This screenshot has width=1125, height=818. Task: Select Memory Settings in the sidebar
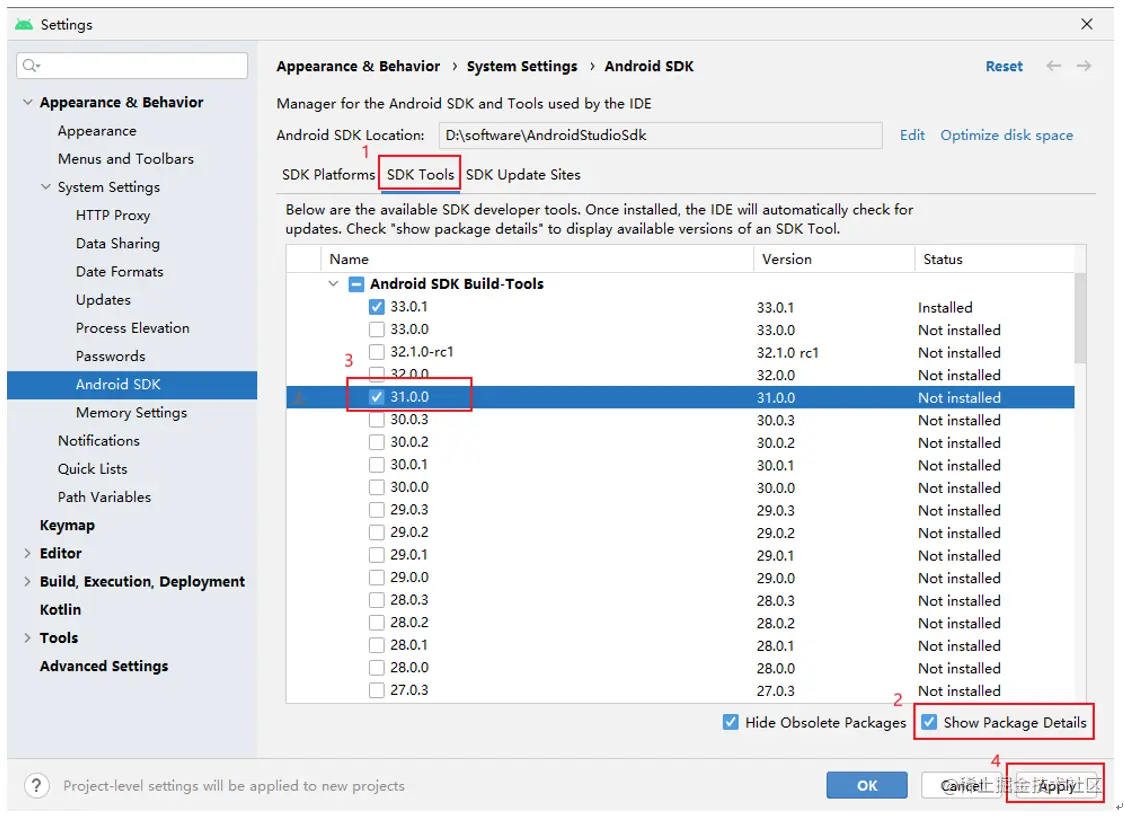[x=131, y=412]
